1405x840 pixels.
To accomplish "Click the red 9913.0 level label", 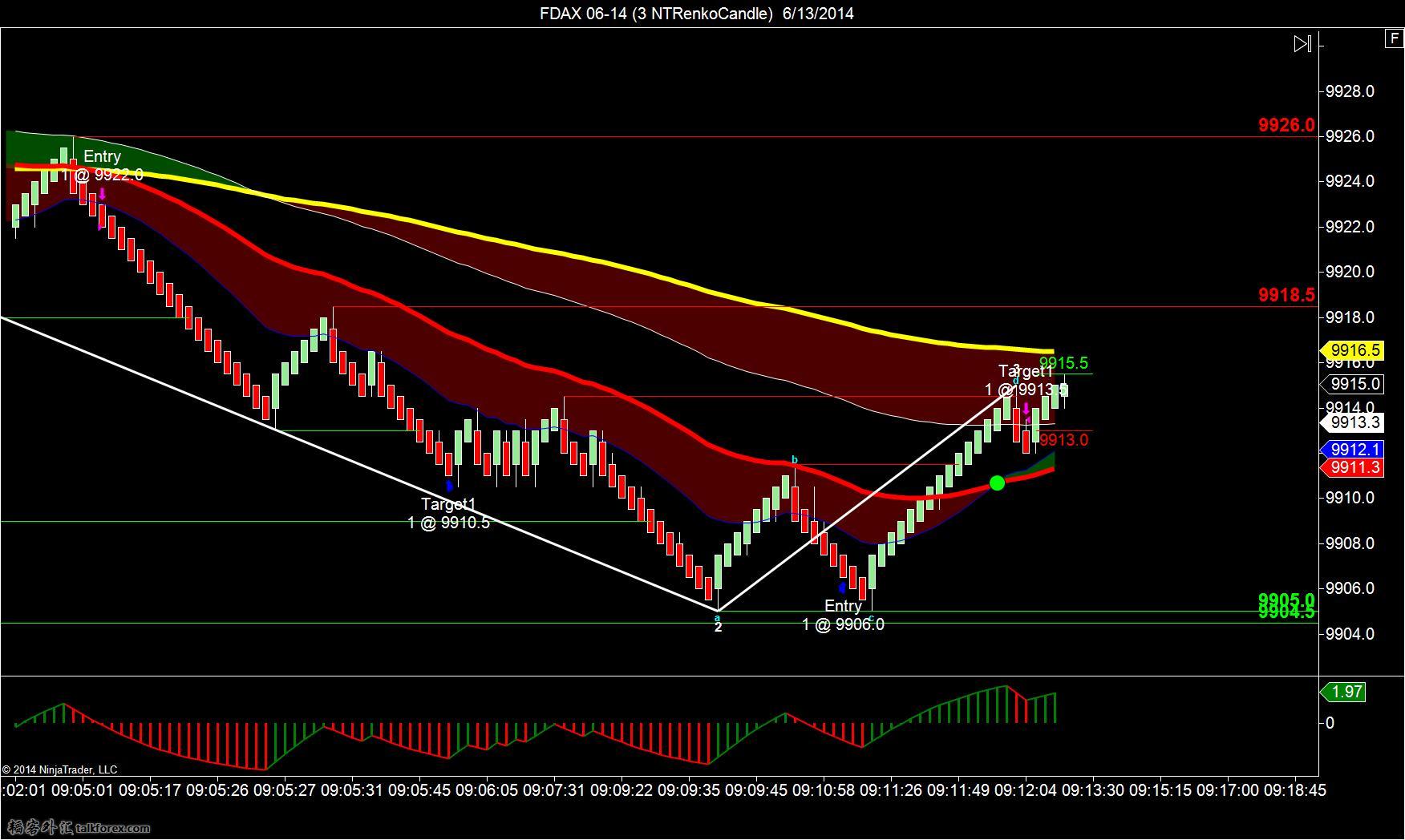I will 1063,439.
